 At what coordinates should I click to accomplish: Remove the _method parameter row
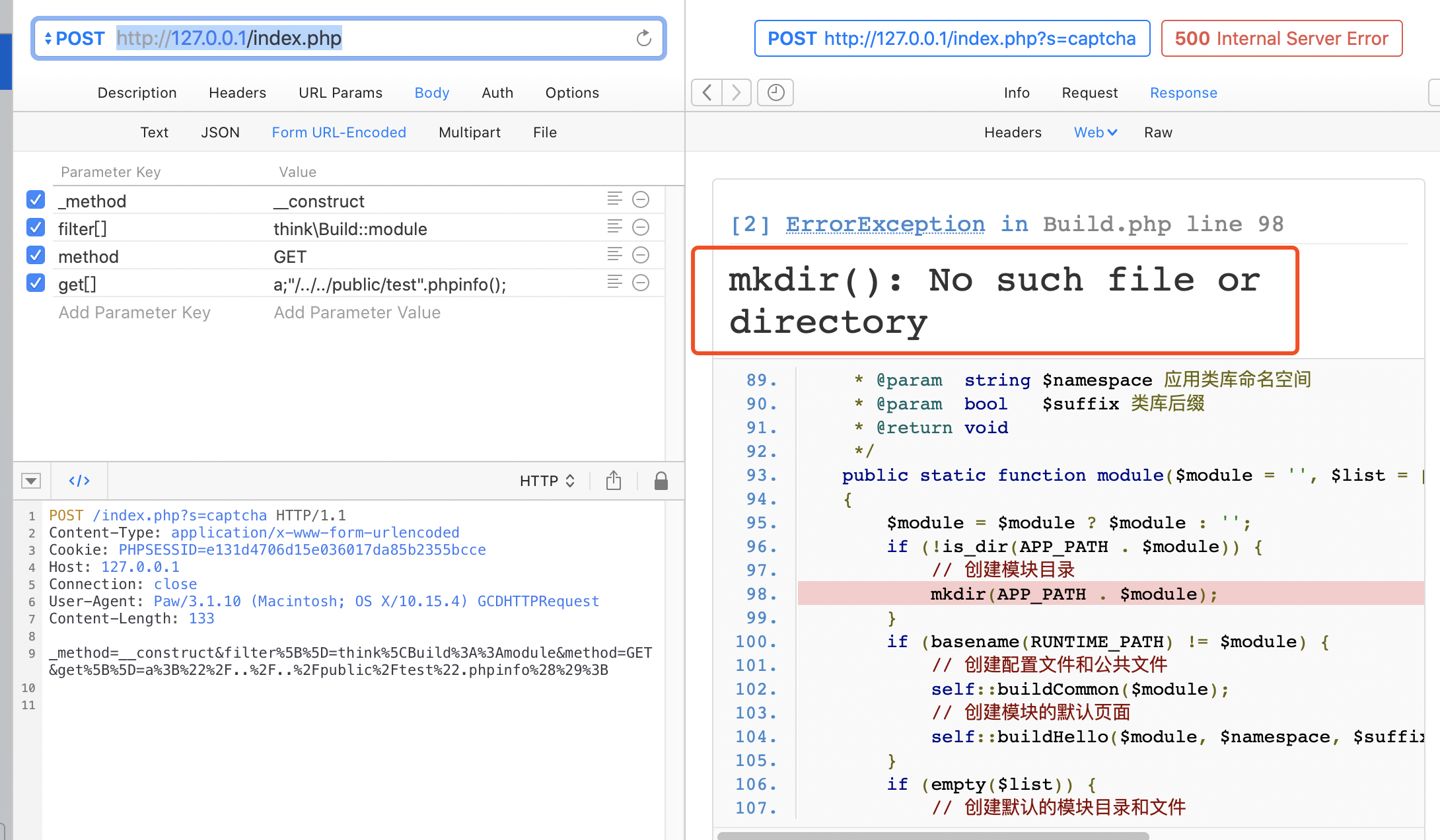click(641, 199)
